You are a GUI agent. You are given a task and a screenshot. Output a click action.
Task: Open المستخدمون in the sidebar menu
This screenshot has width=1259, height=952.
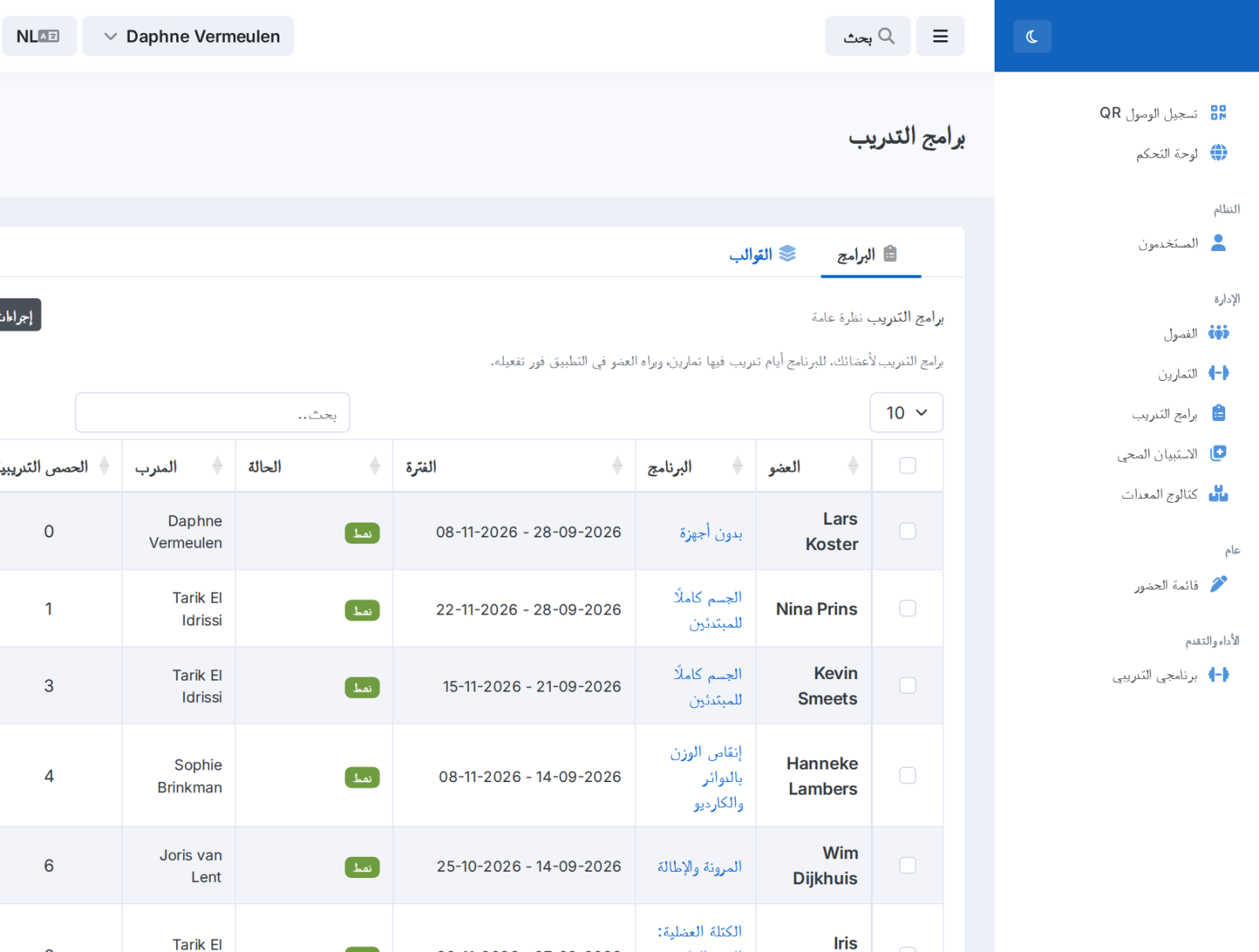pos(1168,244)
